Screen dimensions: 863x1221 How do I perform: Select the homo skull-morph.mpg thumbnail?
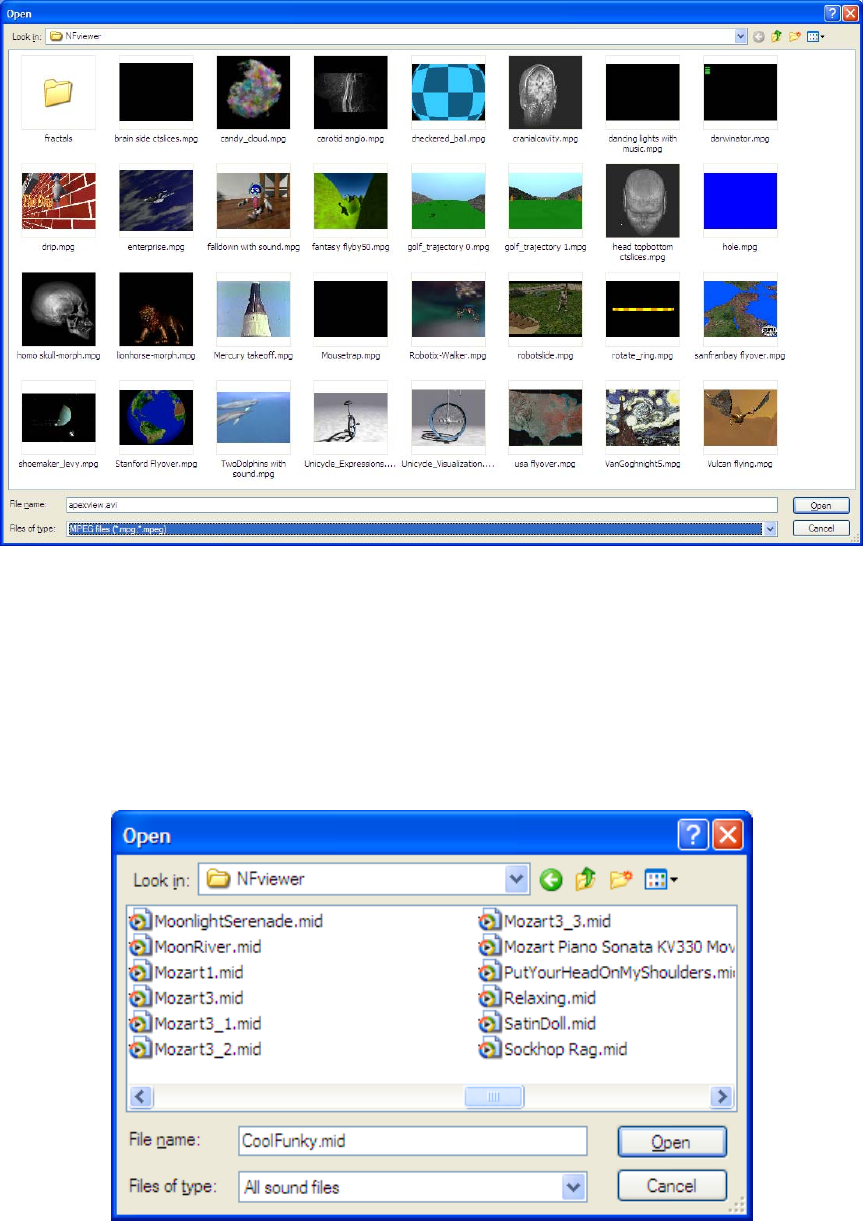58,310
